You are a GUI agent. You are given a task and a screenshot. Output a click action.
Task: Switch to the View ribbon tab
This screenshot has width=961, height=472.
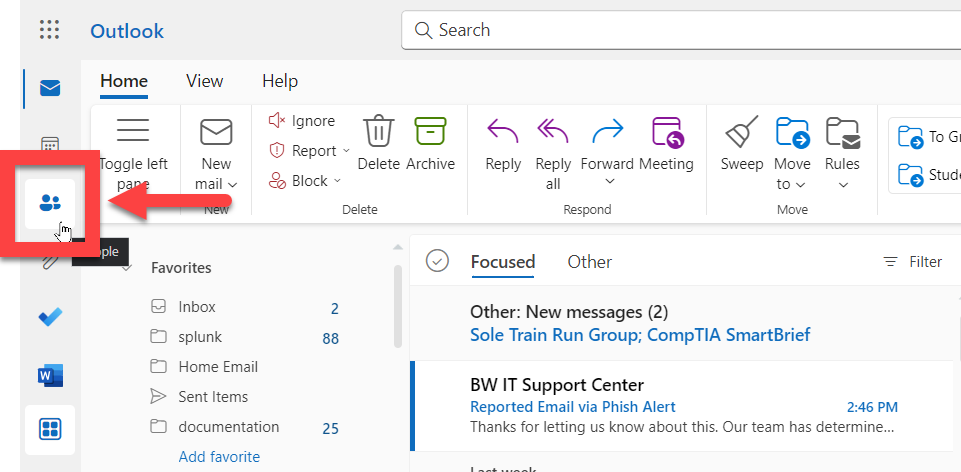pos(205,82)
